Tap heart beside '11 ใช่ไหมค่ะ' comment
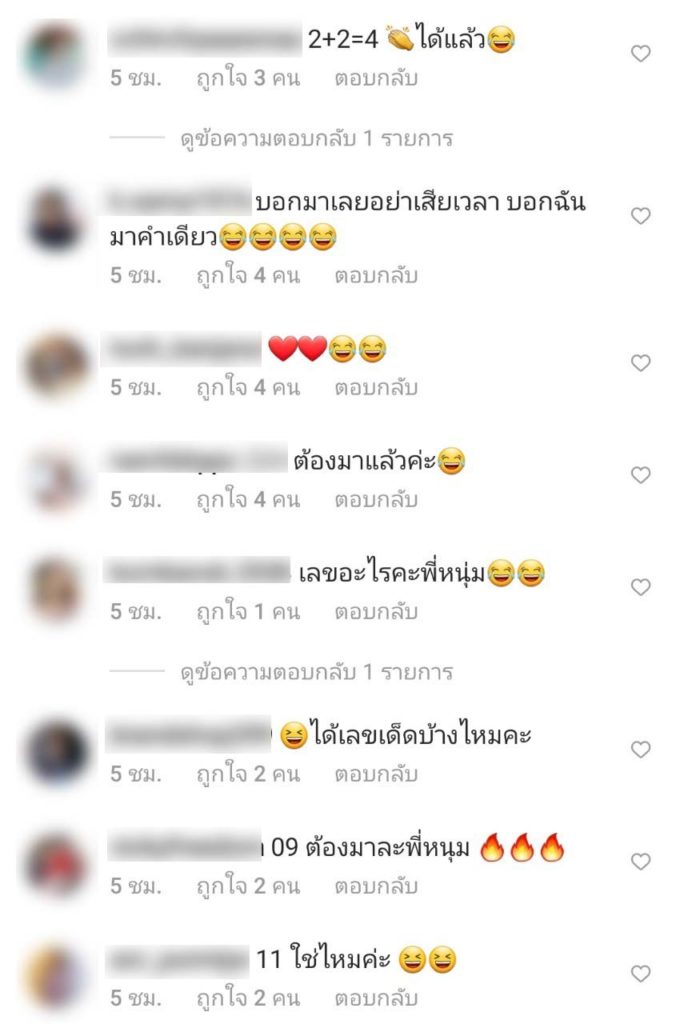Viewport: 688px width, 1024px height. 640,974
